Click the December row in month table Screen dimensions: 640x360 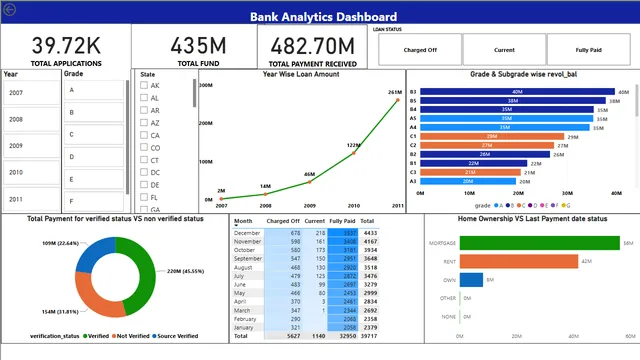305,233
